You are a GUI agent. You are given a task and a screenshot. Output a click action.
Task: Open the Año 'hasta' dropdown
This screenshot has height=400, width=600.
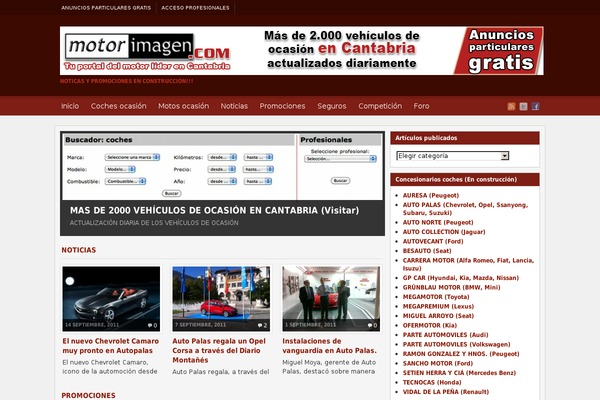click(258, 181)
